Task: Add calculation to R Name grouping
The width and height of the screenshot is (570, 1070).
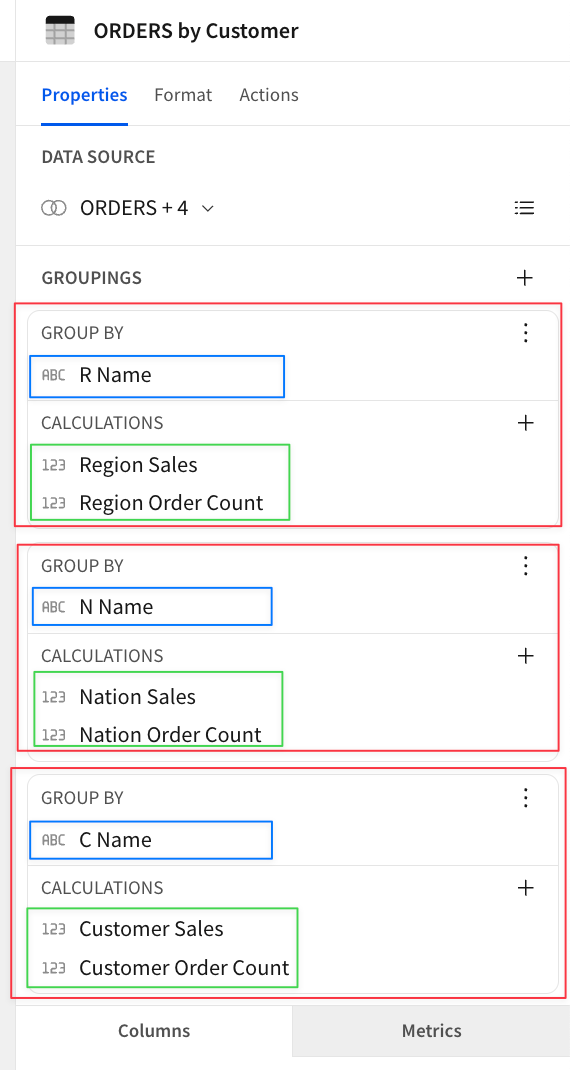Action: point(525,423)
